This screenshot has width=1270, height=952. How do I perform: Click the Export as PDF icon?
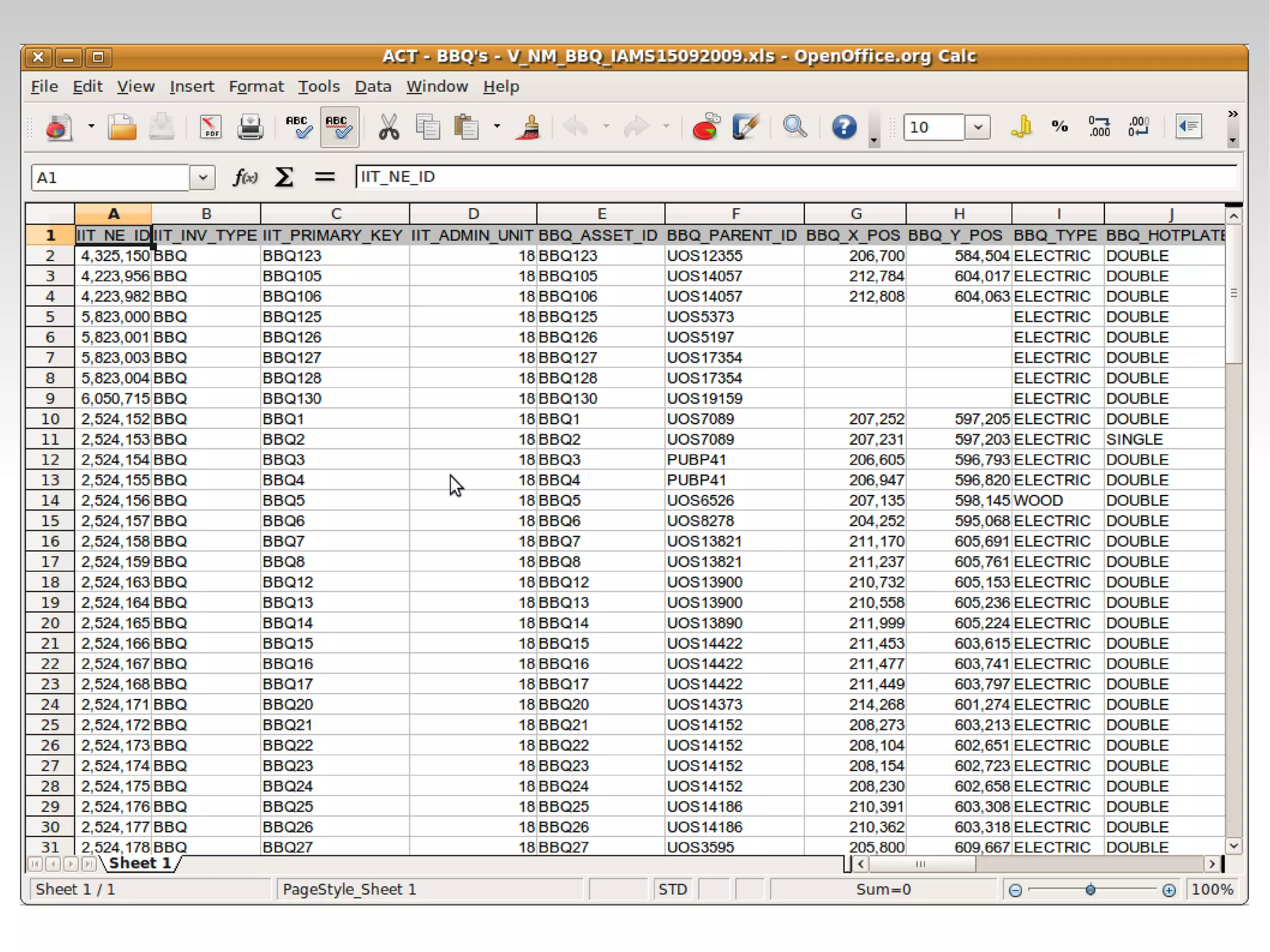(210, 127)
